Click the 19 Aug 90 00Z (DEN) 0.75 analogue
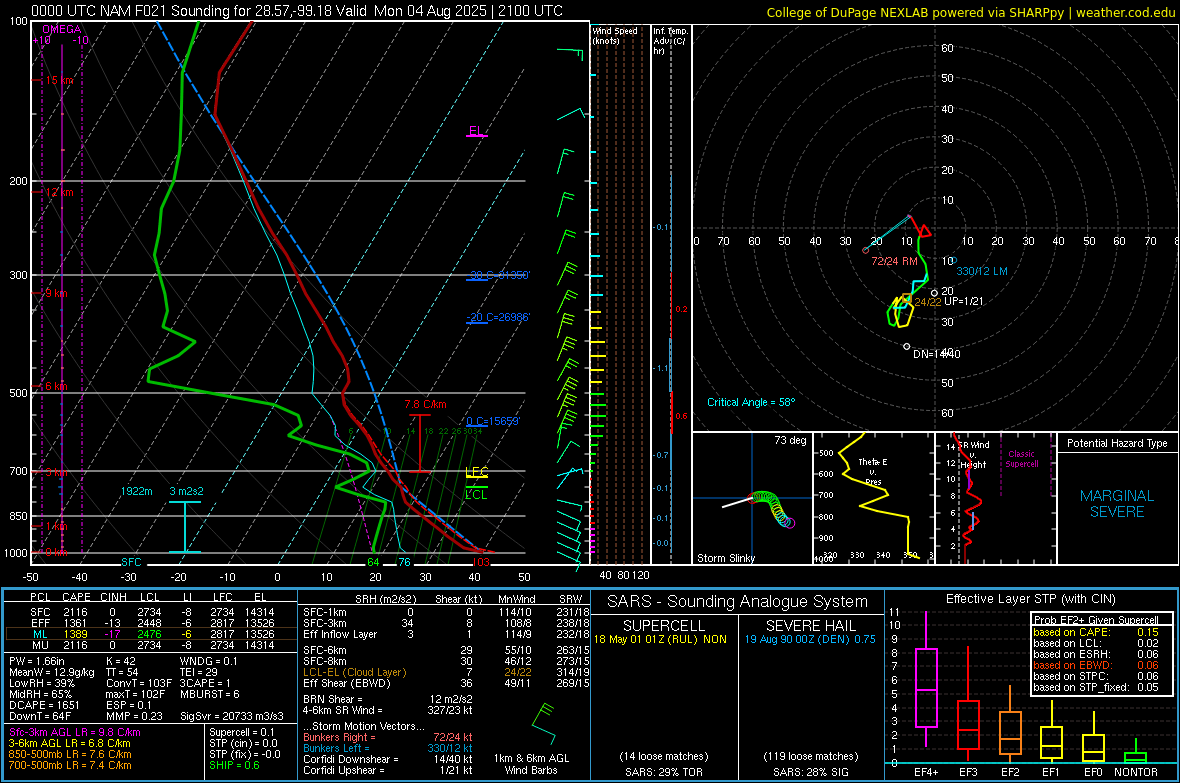This screenshot has height=783, width=1180. click(x=810, y=639)
